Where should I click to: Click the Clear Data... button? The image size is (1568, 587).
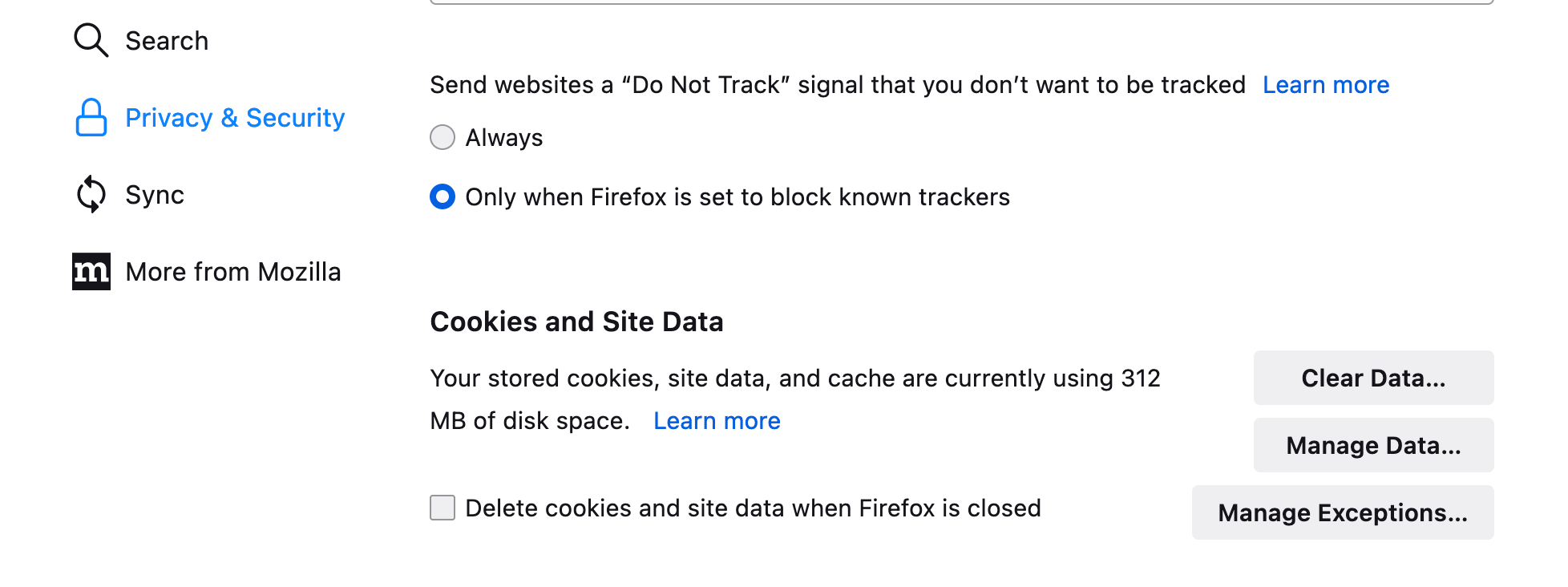coord(1373,378)
